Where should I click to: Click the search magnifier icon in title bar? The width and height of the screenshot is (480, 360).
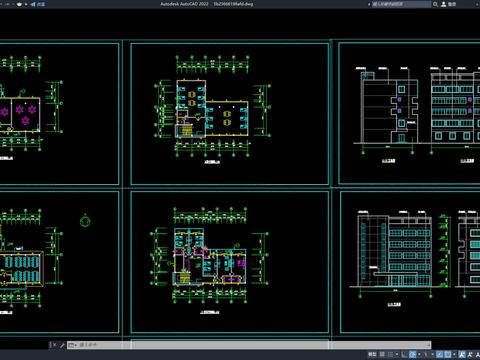coord(435,4)
